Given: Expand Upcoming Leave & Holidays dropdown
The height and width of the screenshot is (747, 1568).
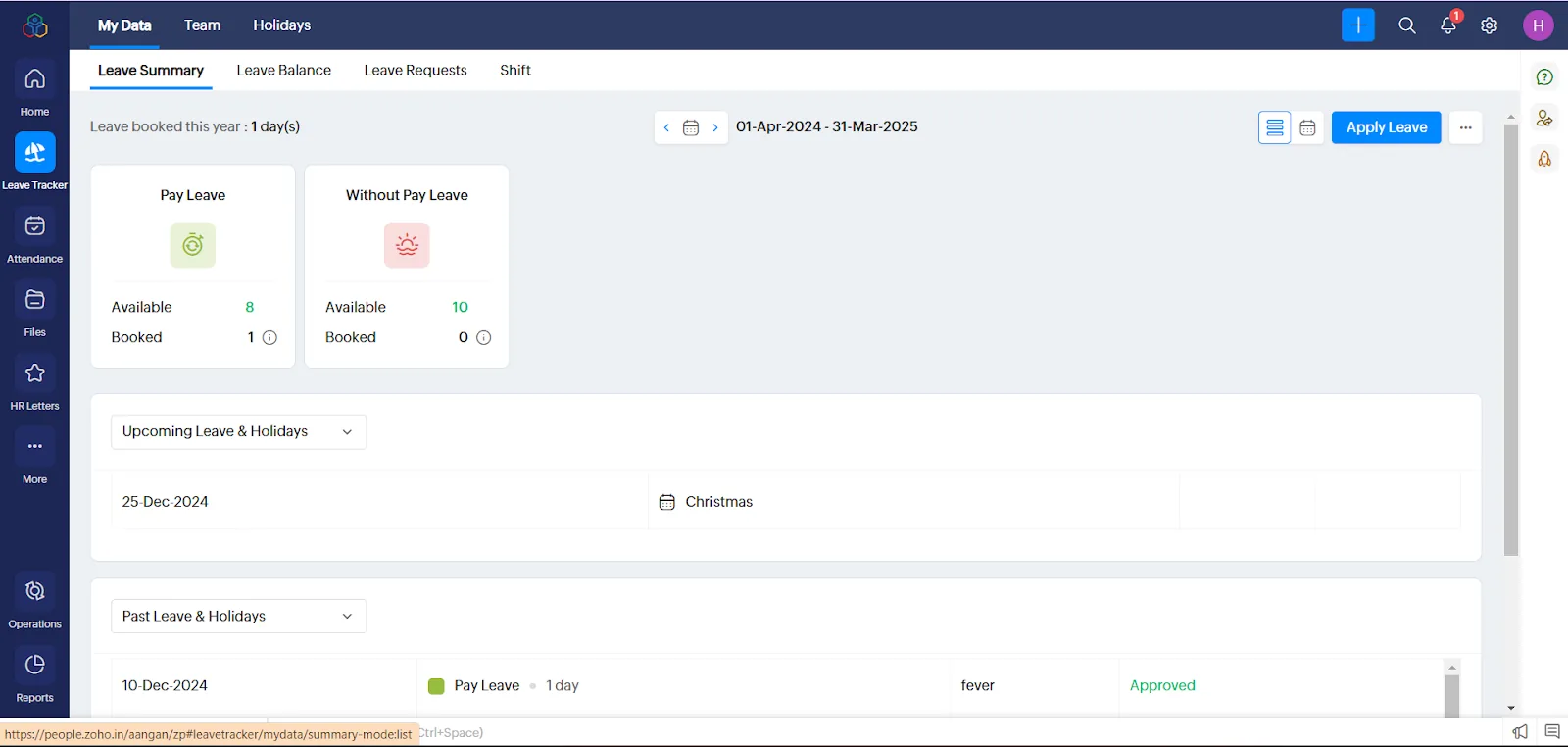Looking at the screenshot, I should 239,432.
